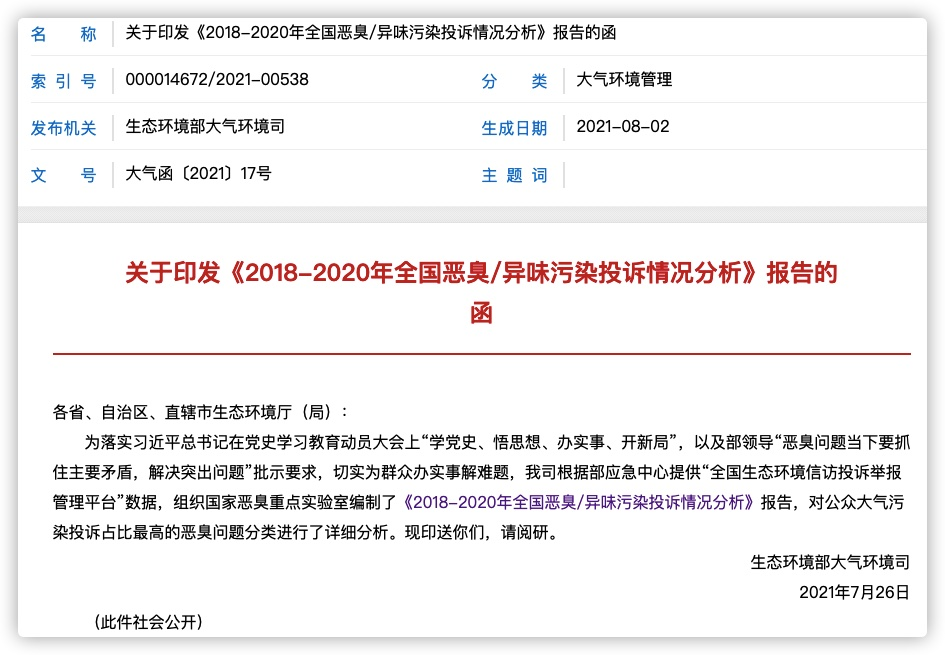Click the red document heading title
This screenshot has height=655, width=945.
[x=481, y=274]
